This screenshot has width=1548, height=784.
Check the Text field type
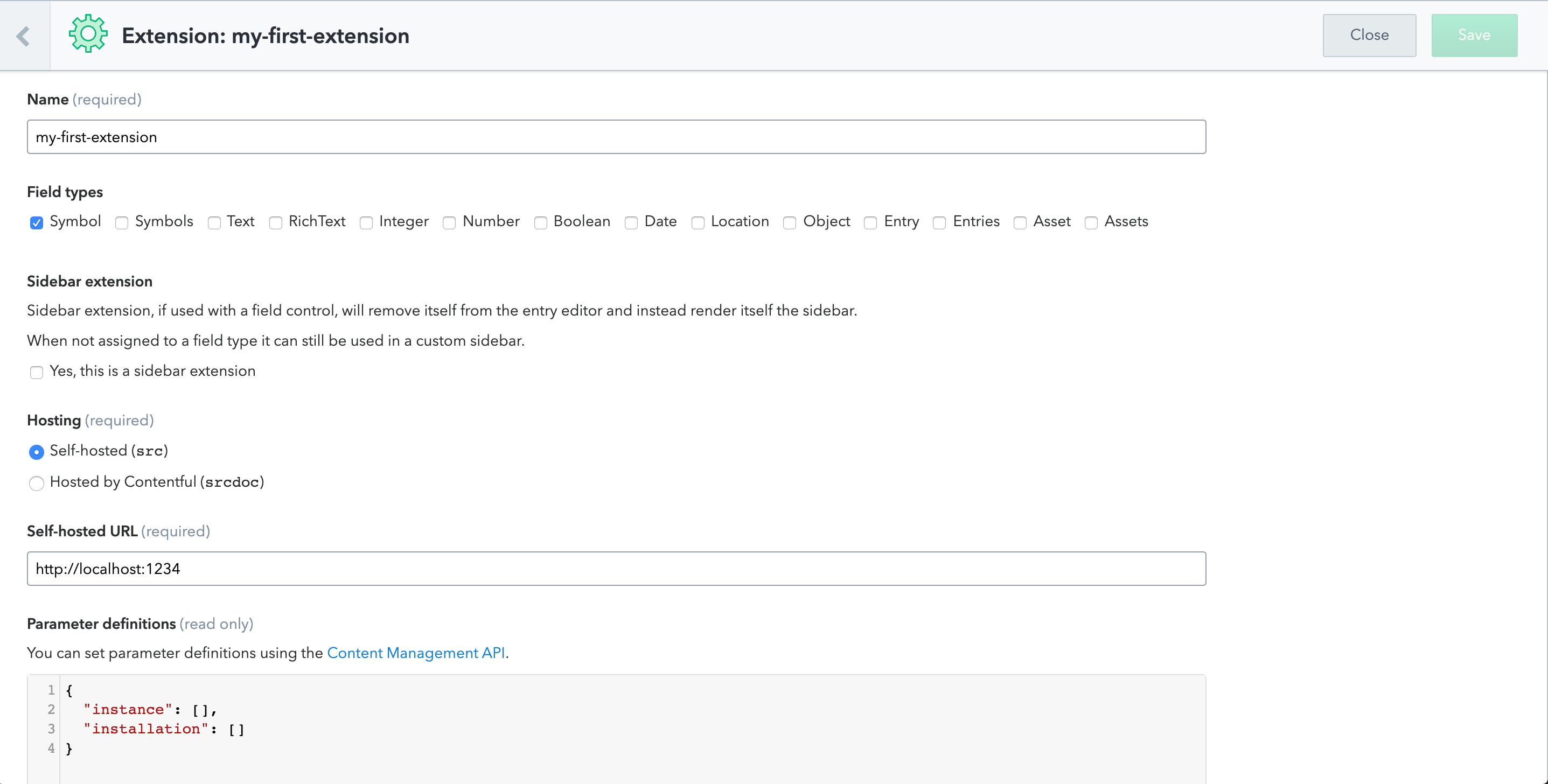coord(214,223)
